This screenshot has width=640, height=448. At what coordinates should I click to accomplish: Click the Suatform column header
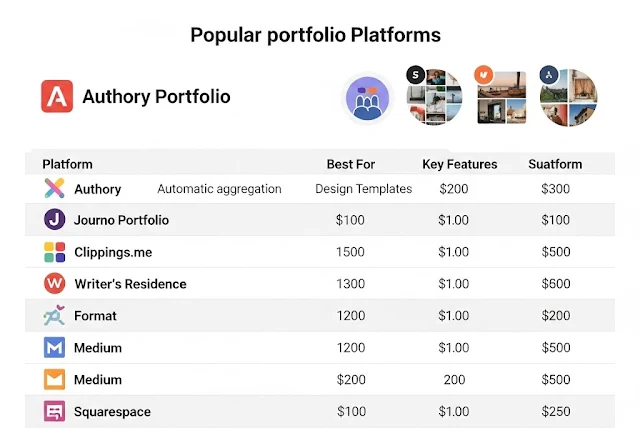(x=555, y=164)
